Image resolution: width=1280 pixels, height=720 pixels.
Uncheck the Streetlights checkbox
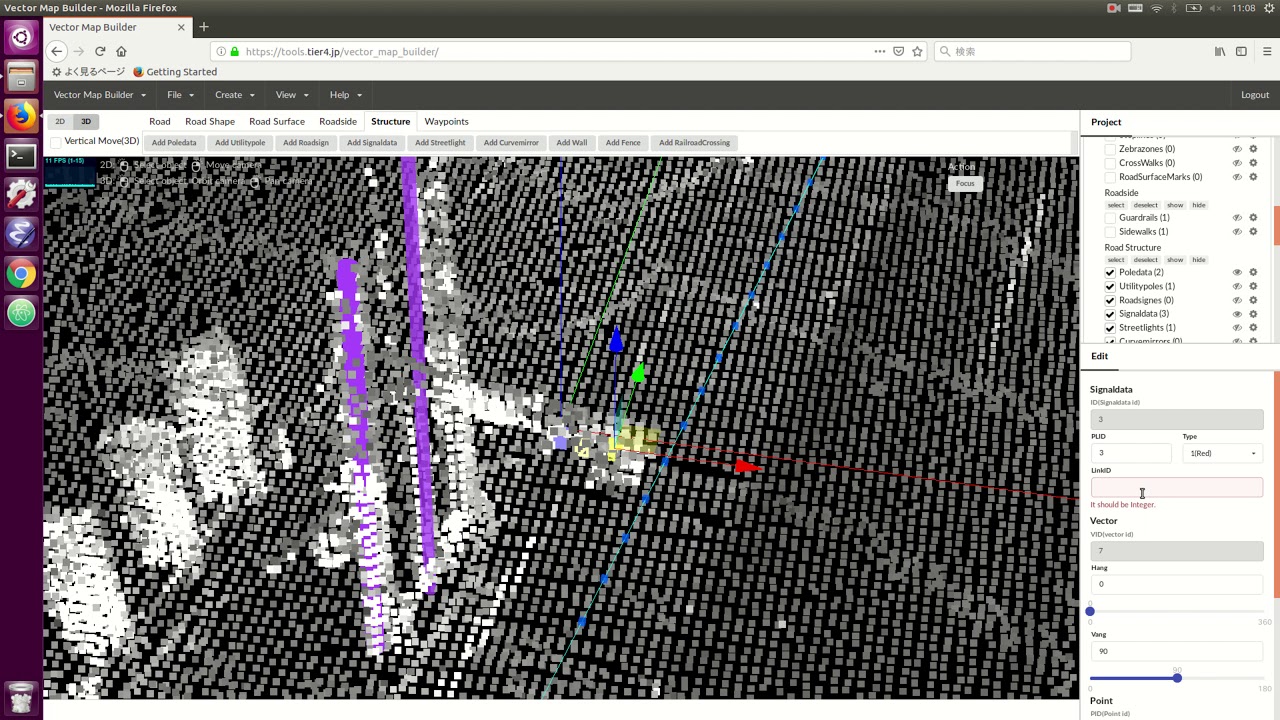(1110, 328)
